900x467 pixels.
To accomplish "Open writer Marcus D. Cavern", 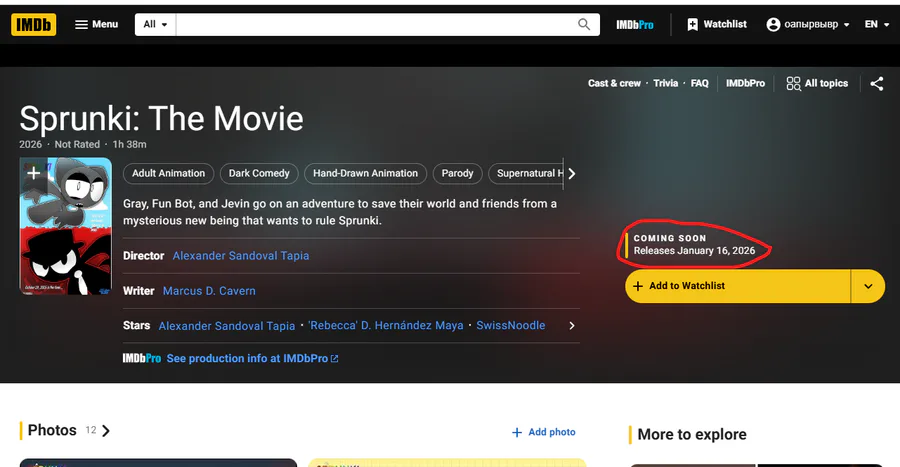I will 209,291.
